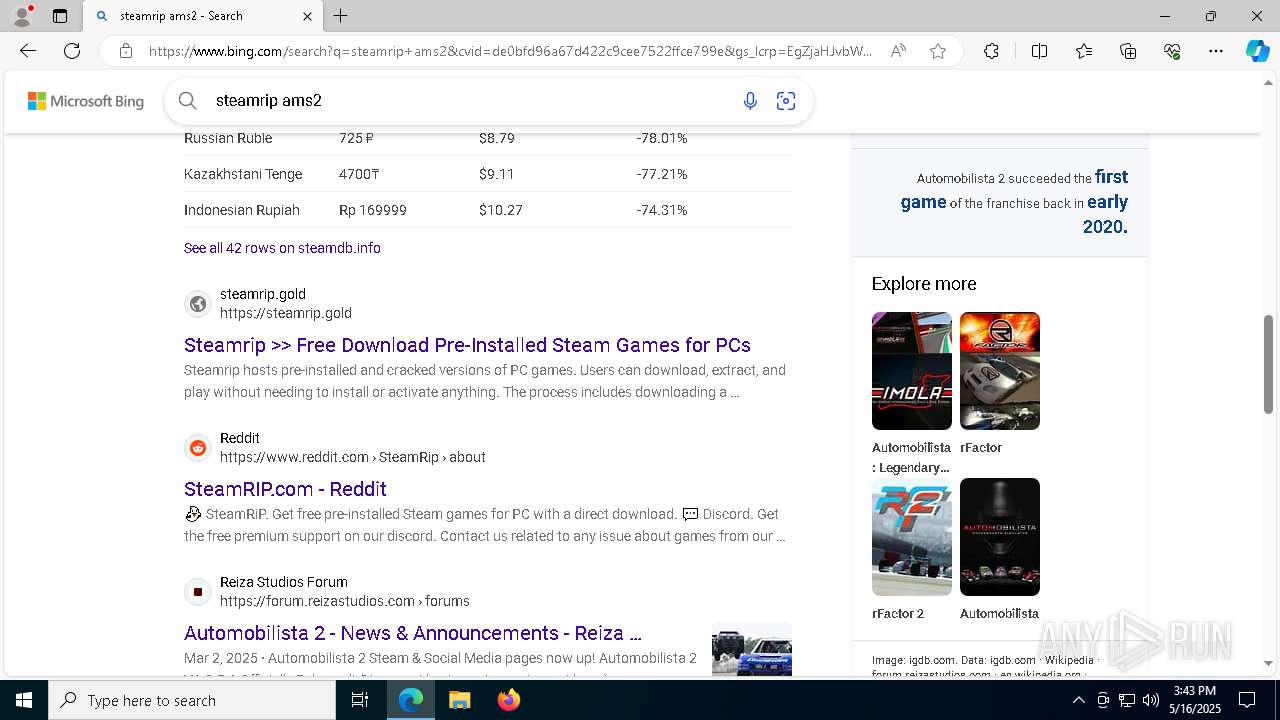Open Tab actions menu
The height and width of the screenshot is (720, 1280).
(x=60, y=16)
